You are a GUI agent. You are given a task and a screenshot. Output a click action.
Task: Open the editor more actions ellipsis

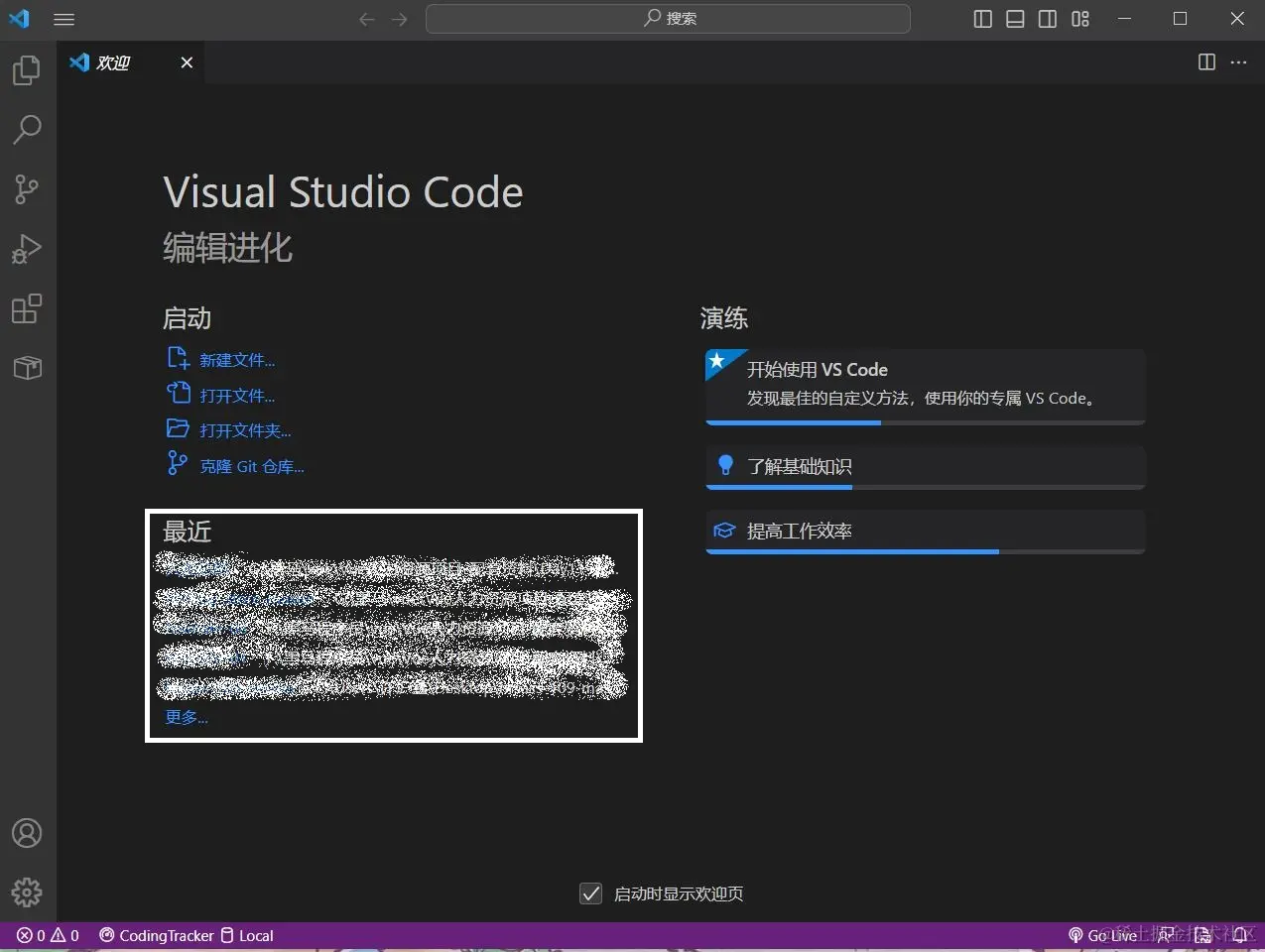point(1238,62)
